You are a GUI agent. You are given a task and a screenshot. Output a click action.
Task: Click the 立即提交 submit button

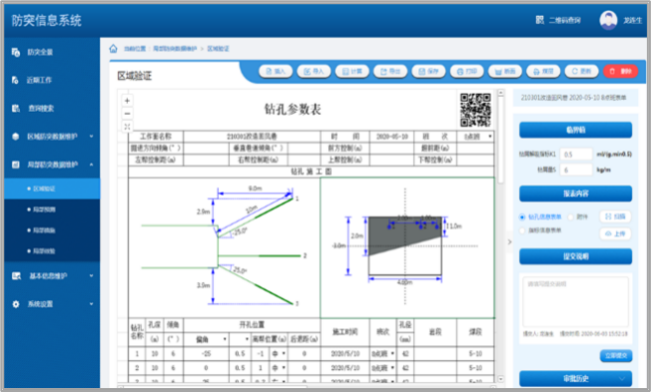tap(616, 355)
